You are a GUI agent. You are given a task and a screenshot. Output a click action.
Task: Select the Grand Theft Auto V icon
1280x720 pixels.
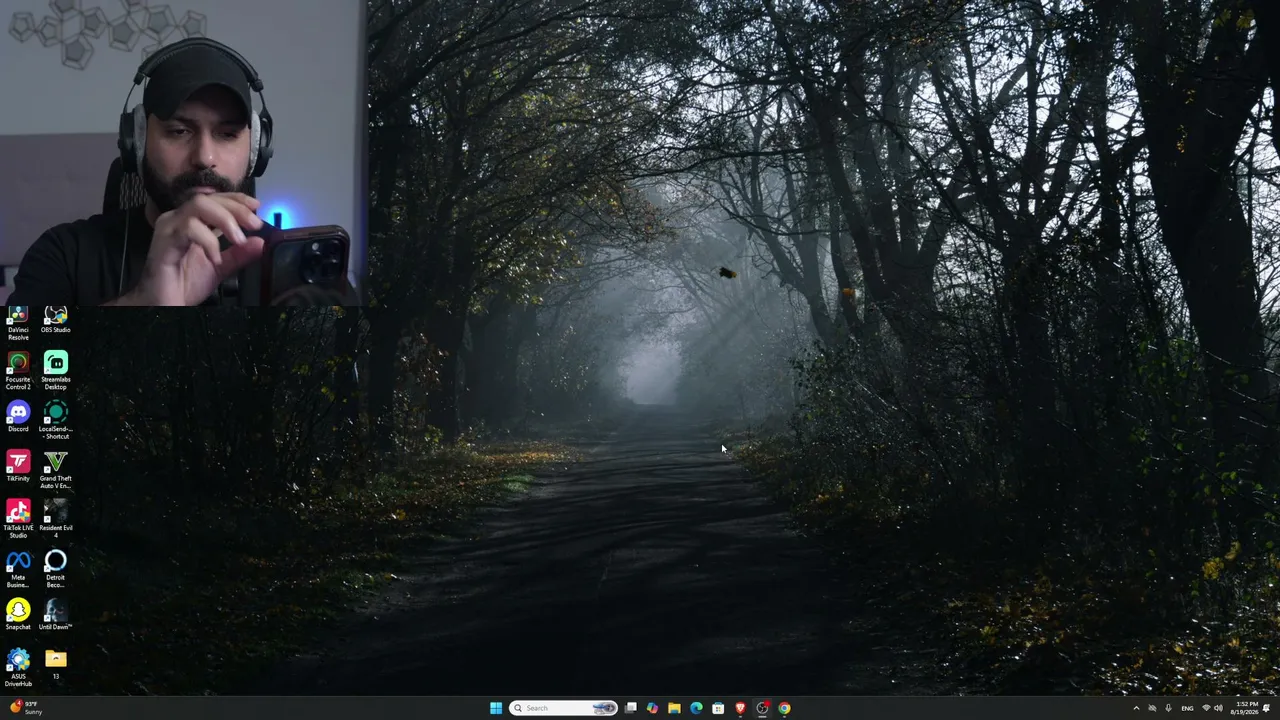pyautogui.click(x=55, y=470)
